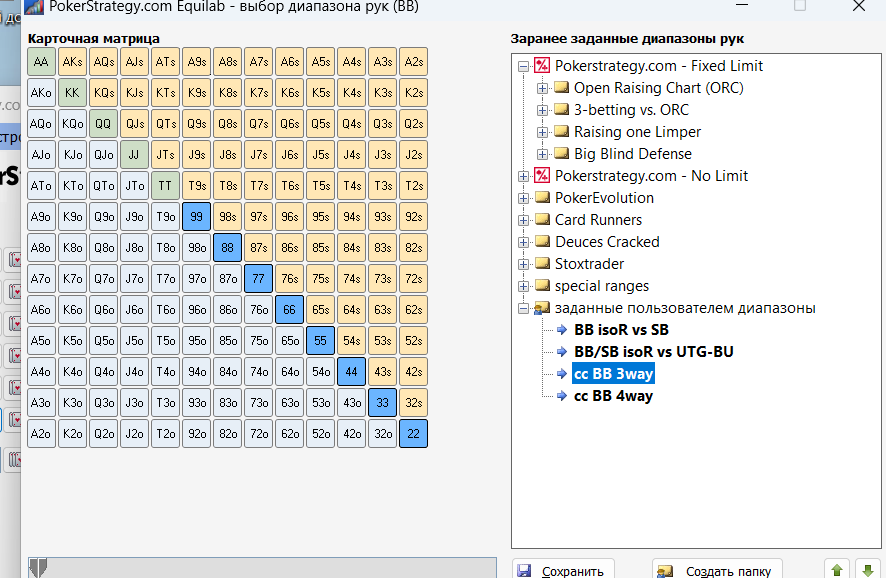Select the 44 pair cell
The width and height of the screenshot is (886, 578).
351,372
